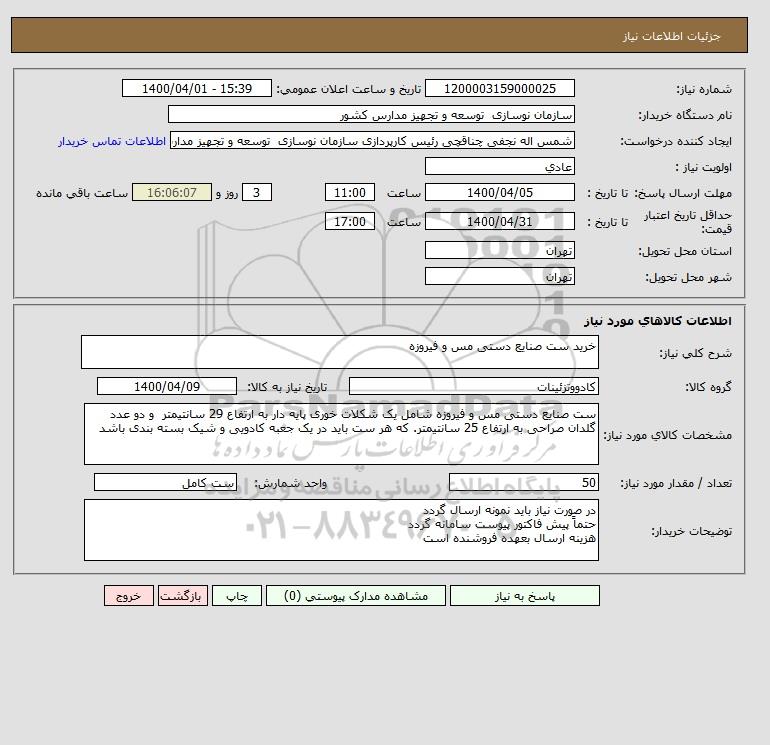Click the delivery city field 'تهران'
Viewport: 770px width, 745px height.
(x=499, y=276)
